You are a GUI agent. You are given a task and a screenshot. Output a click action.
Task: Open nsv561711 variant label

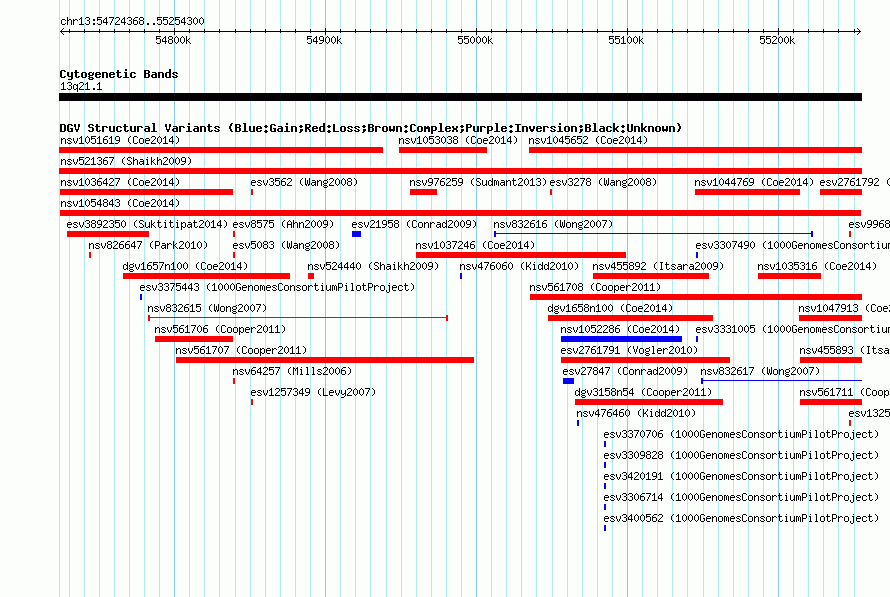[844, 392]
